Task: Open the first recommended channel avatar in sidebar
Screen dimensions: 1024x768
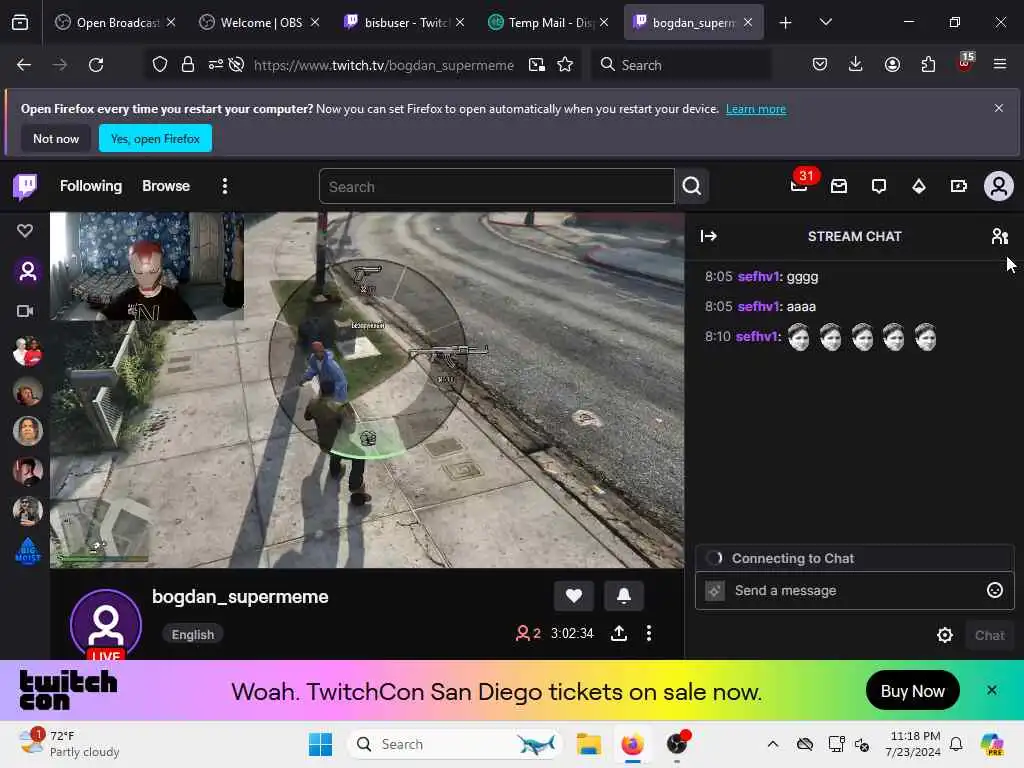Action: click(27, 351)
